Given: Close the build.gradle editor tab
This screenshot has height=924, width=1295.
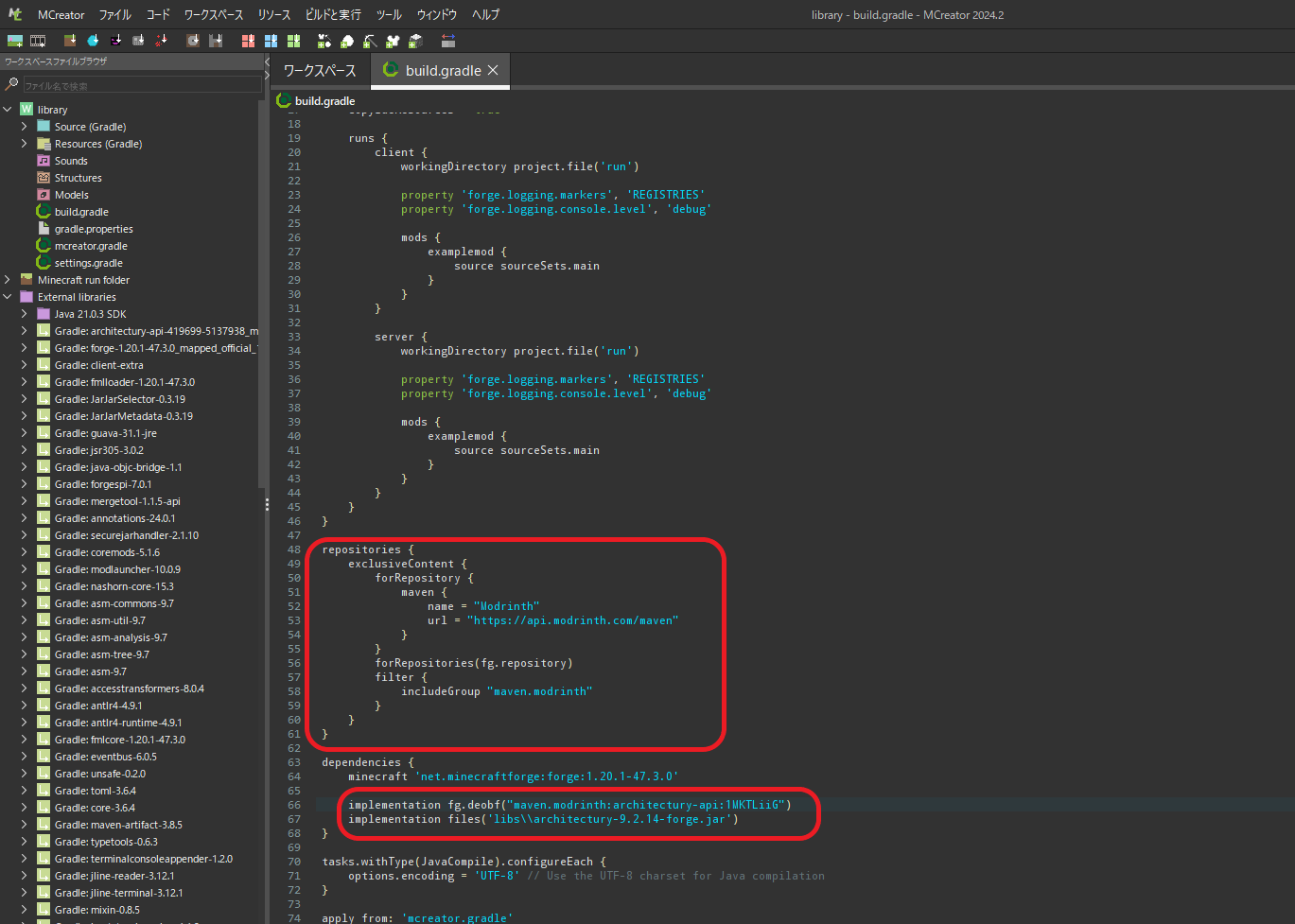Looking at the screenshot, I should 493,71.
